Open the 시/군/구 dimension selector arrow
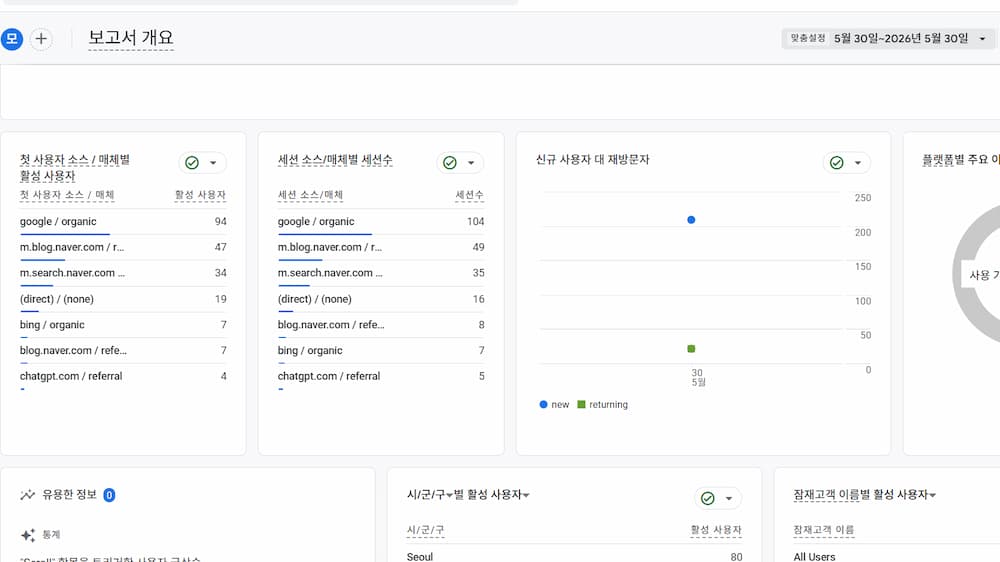The width and height of the screenshot is (1000, 562). point(450,495)
